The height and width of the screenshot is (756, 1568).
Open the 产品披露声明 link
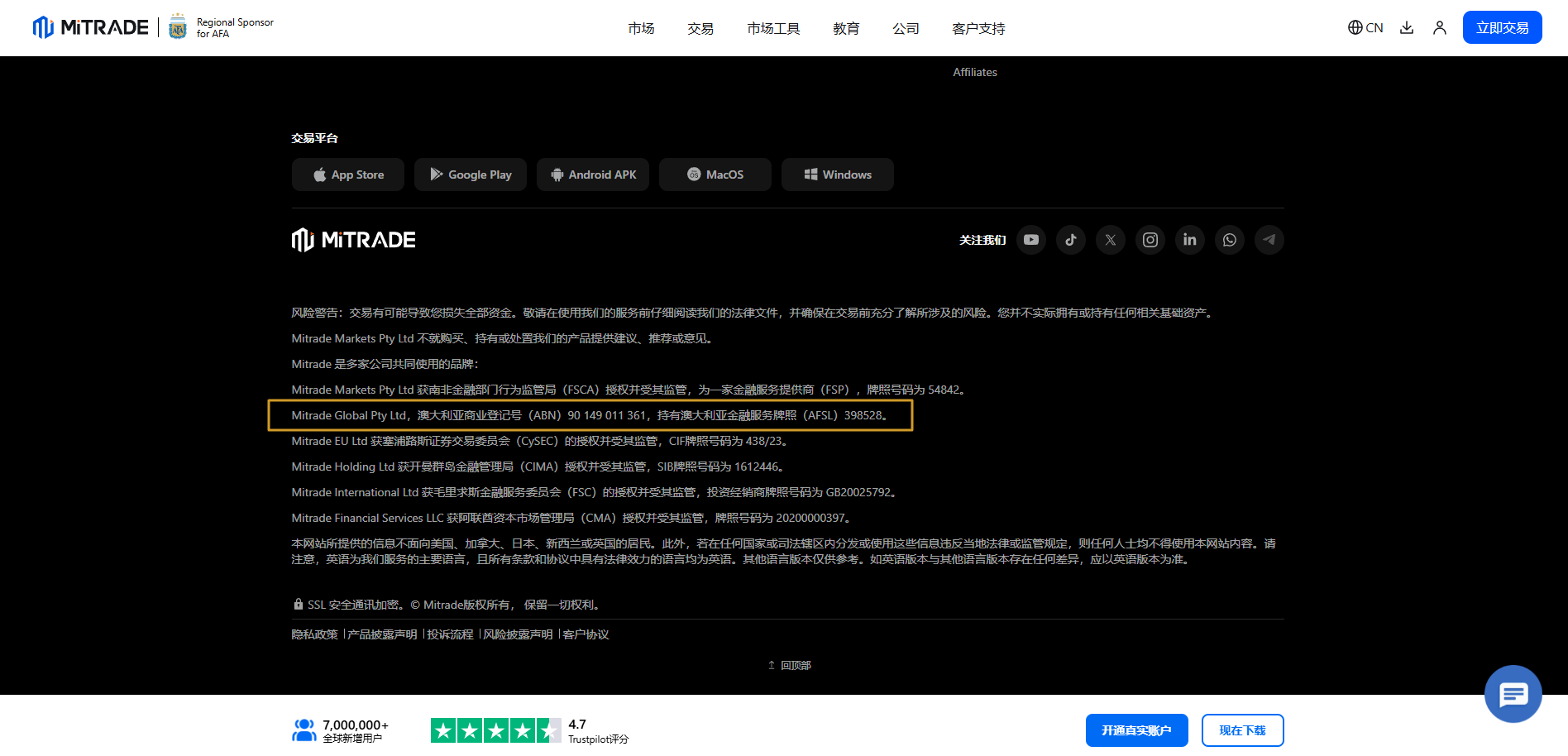pyautogui.click(x=382, y=634)
